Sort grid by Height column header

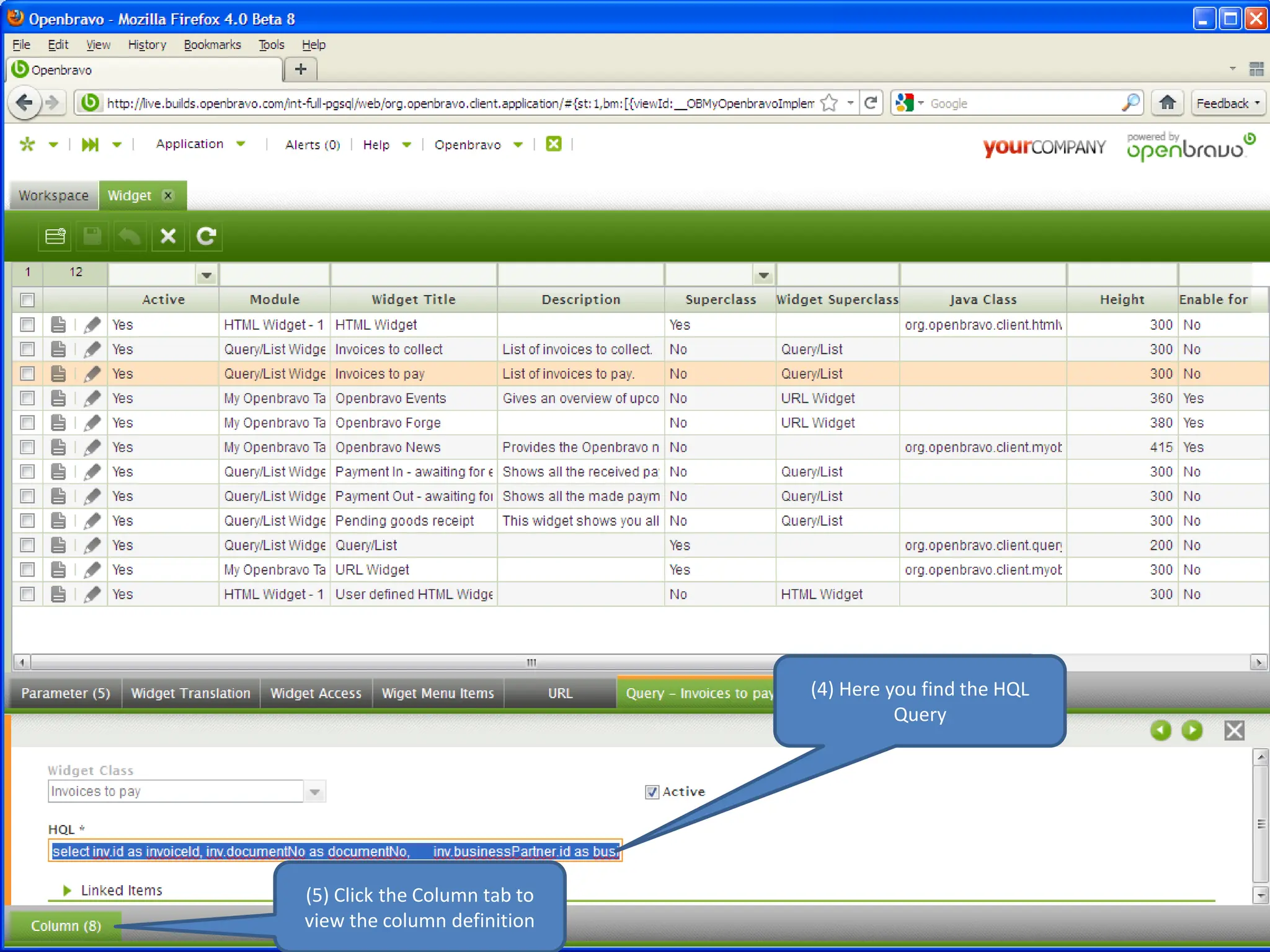click(x=1122, y=300)
